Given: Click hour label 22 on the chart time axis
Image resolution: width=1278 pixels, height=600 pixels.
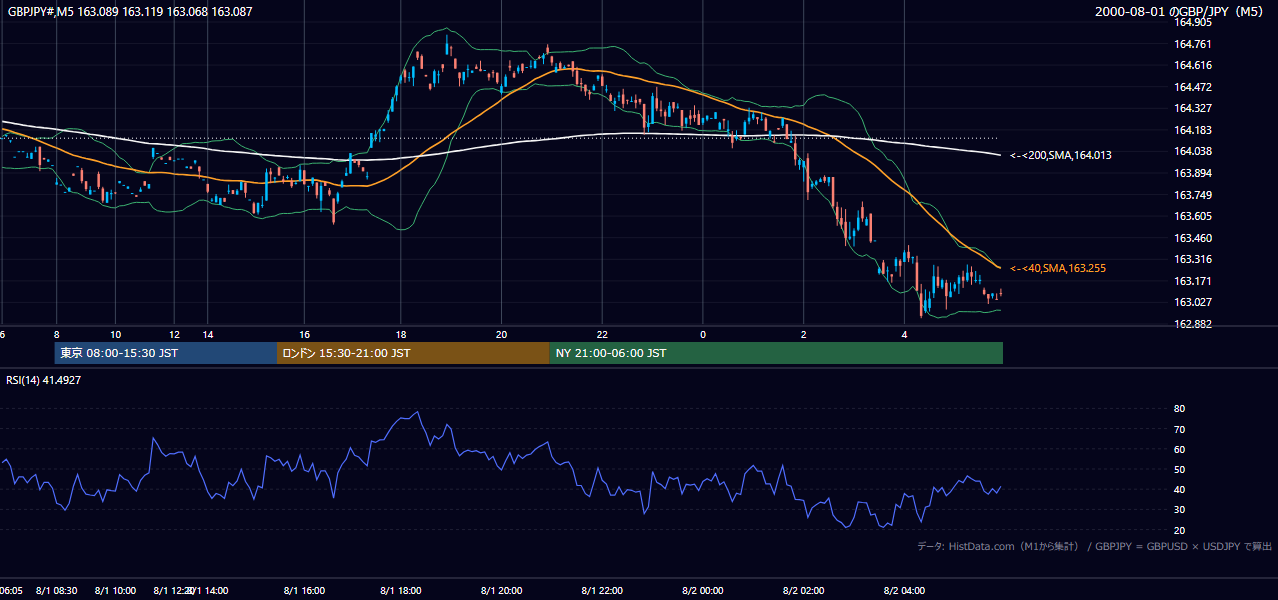Looking at the screenshot, I should [602, 335].
